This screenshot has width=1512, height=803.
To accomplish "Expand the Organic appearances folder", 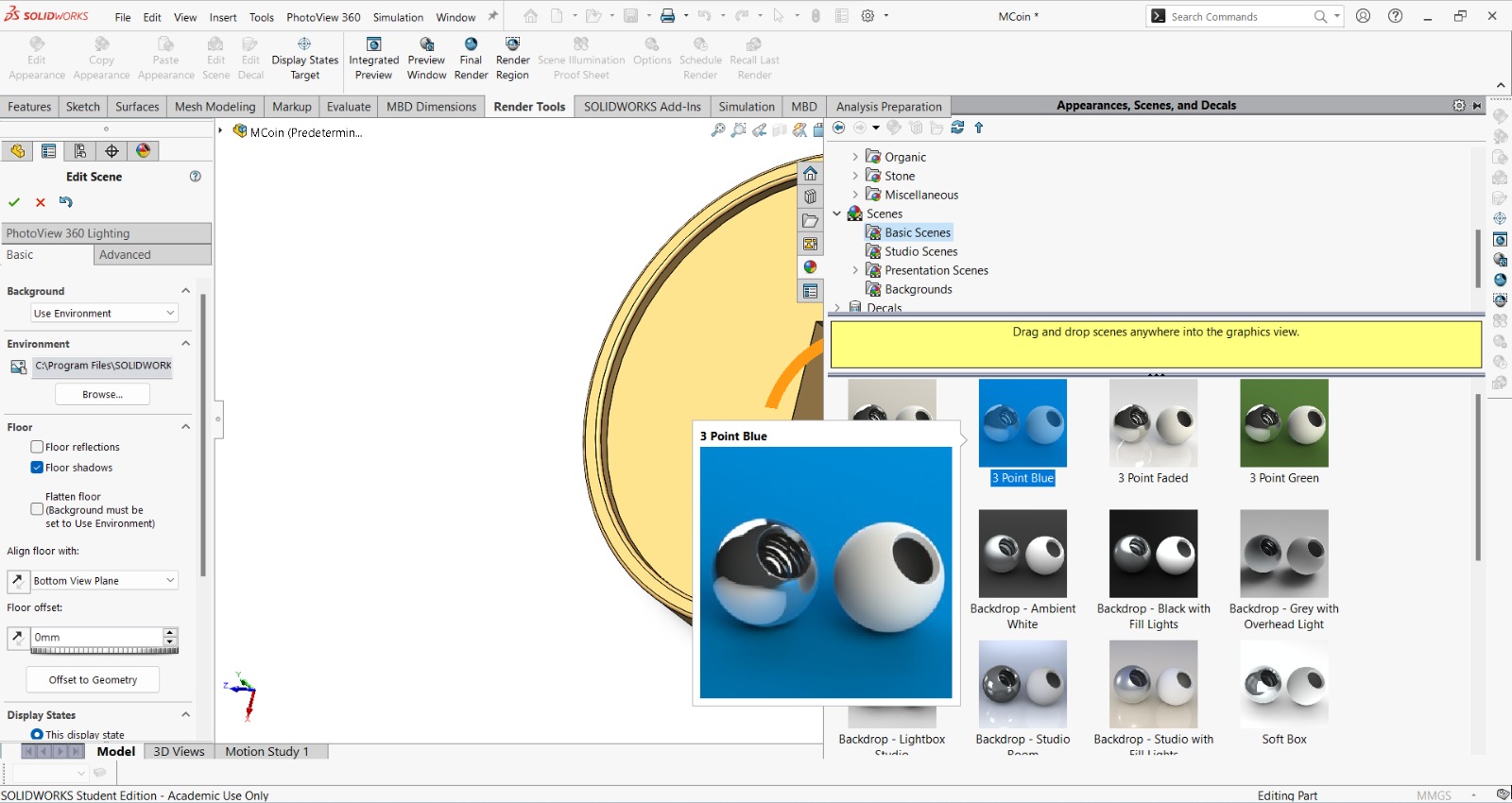I will [x=855, y=157].
